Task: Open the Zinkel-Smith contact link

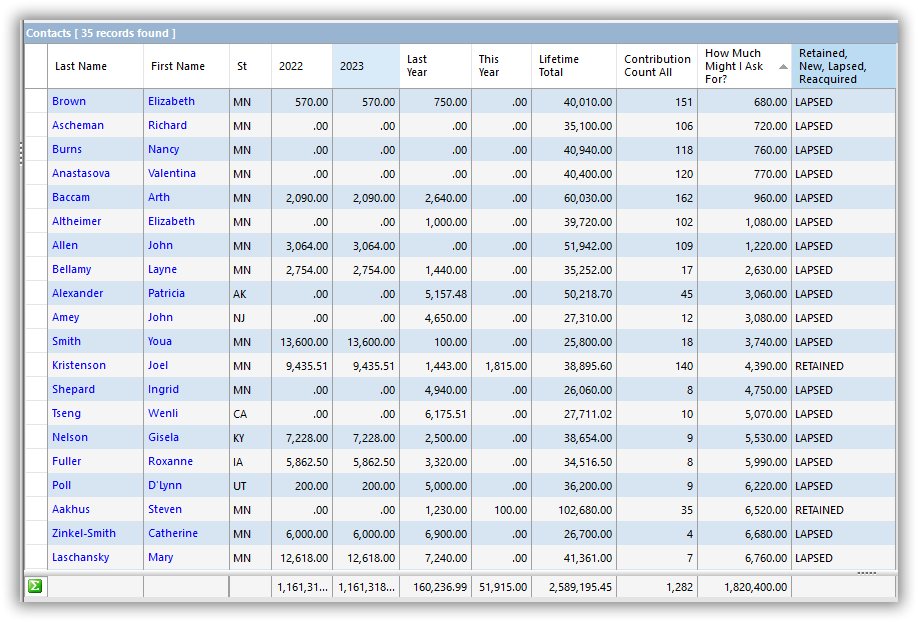Action: coord(84,534)
